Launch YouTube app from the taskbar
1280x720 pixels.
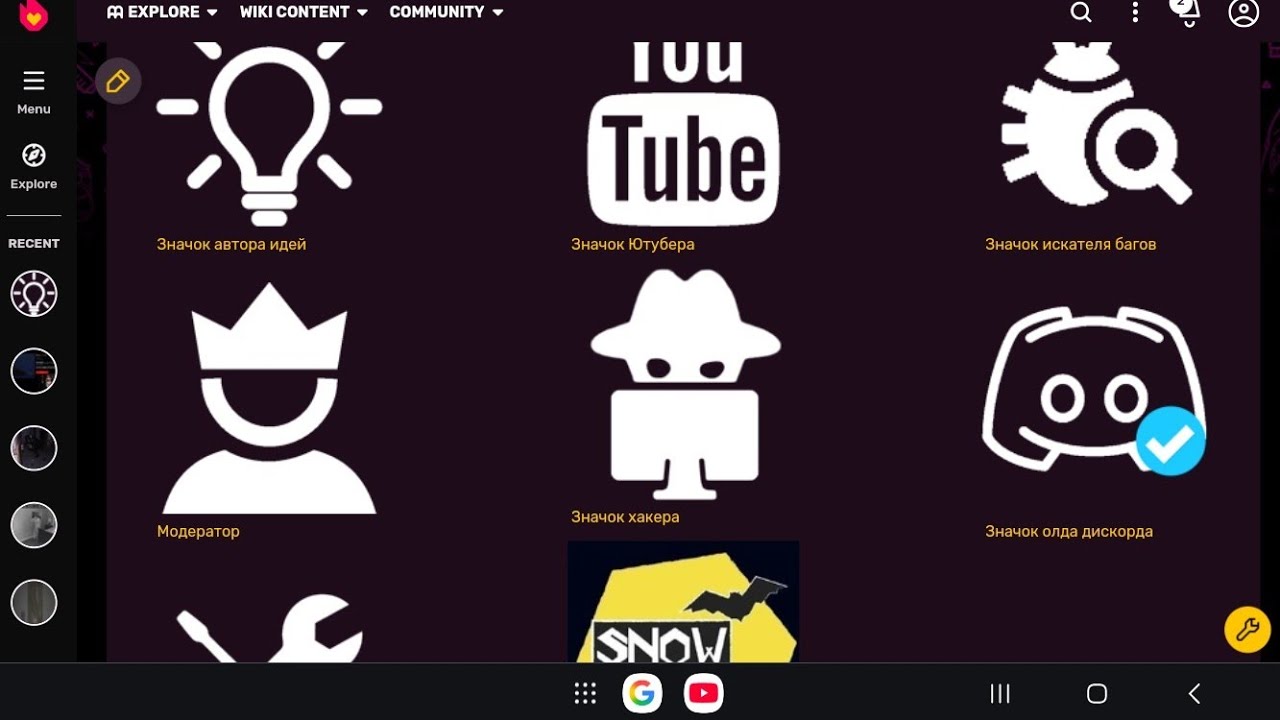pos(704,693)
